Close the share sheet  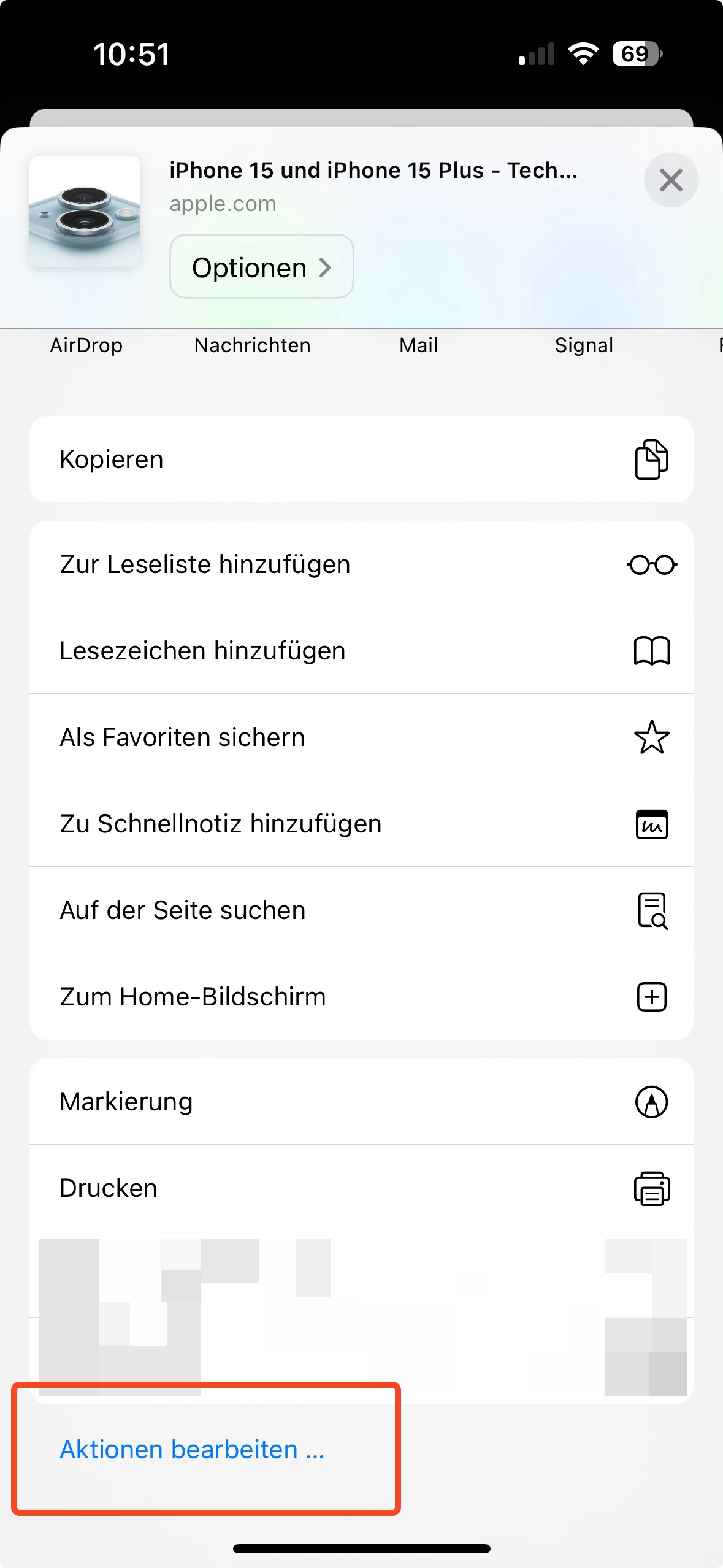coord(671,180)
